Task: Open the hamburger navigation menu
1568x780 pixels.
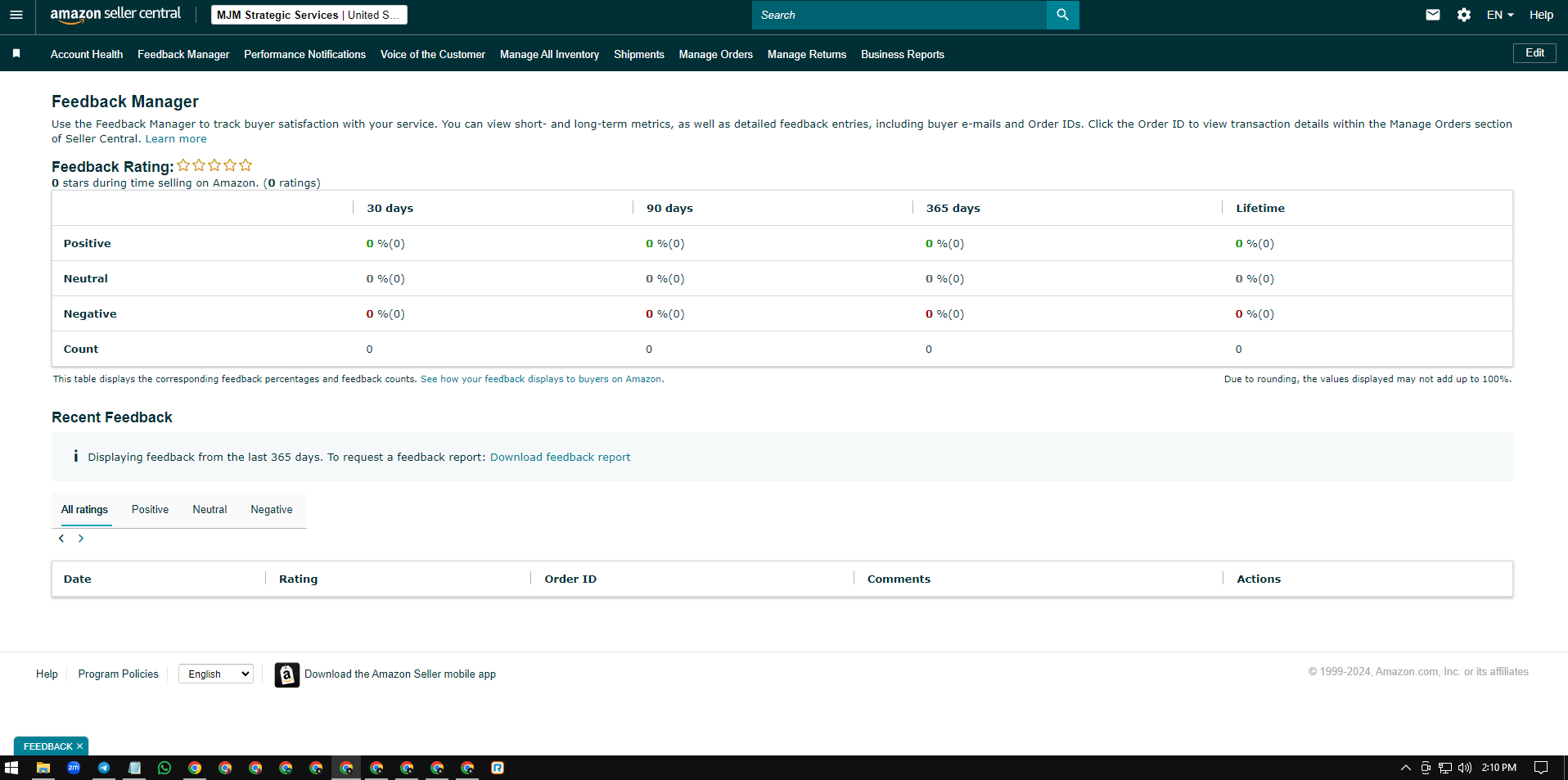Action: [16, 15]
